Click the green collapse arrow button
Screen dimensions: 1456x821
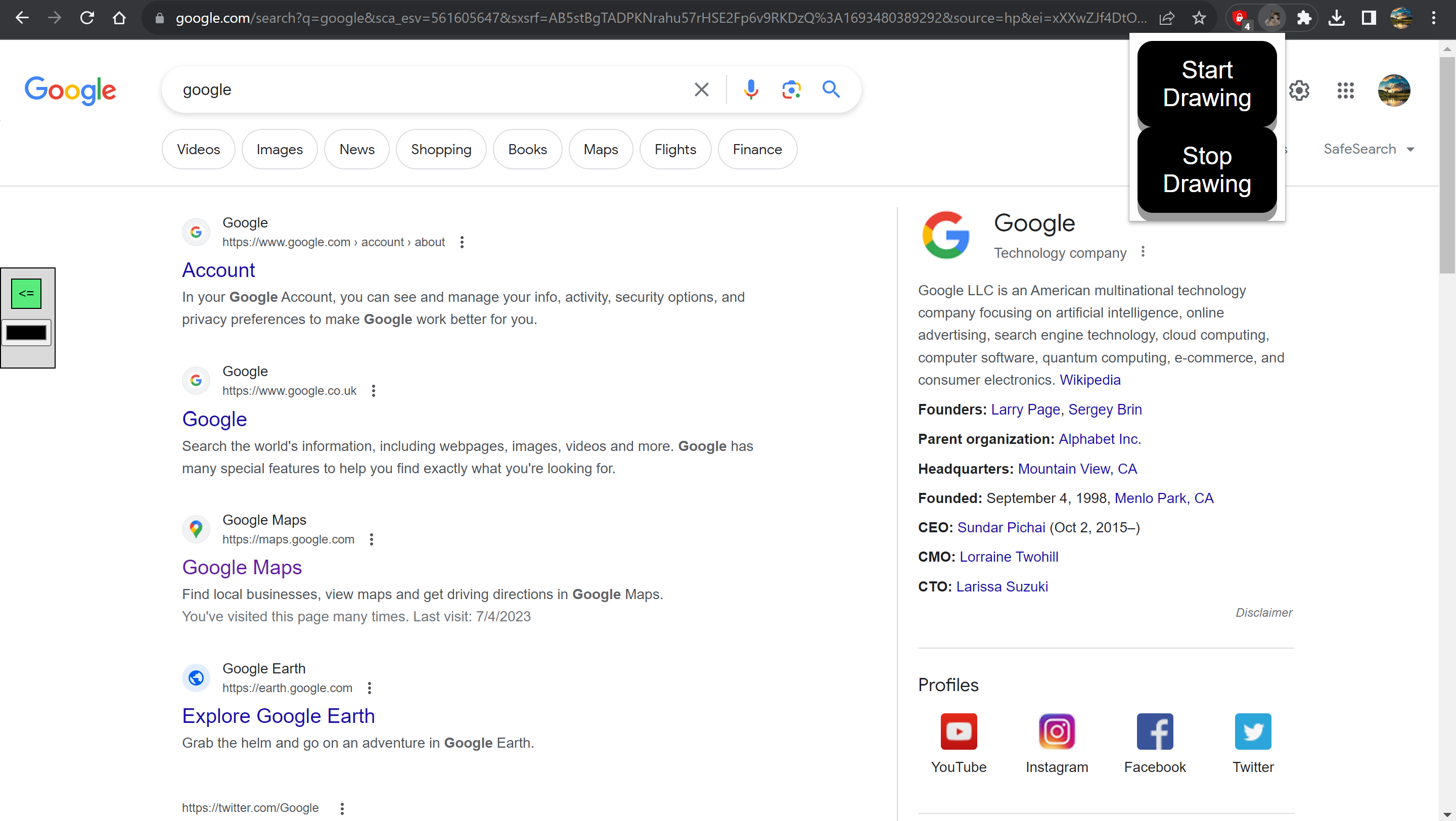[x=27, y=293]
